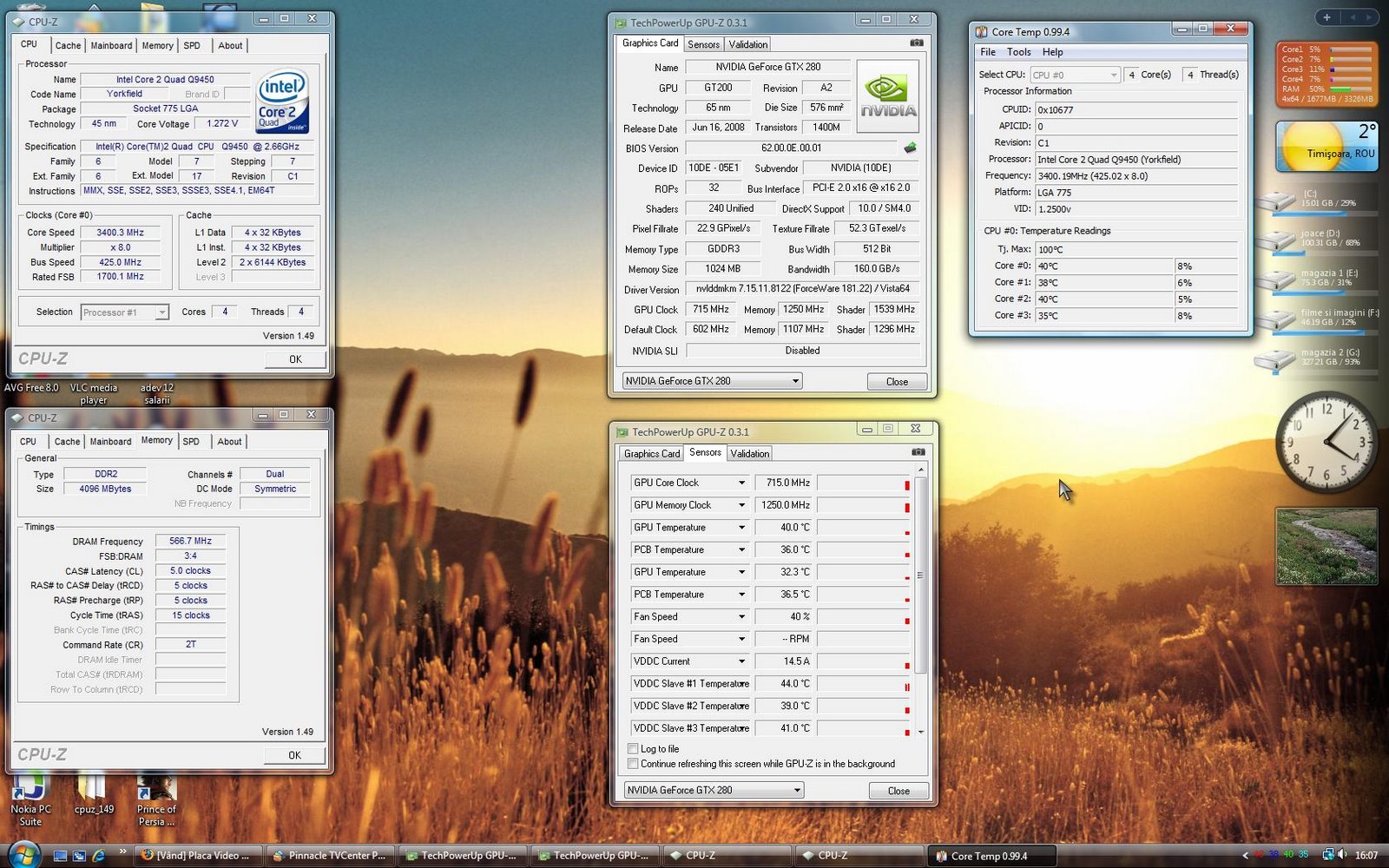The image size is (1389, 868).
Task: Open the Fan Speed percent sensor dropdown
Action: tap(741, 617)
